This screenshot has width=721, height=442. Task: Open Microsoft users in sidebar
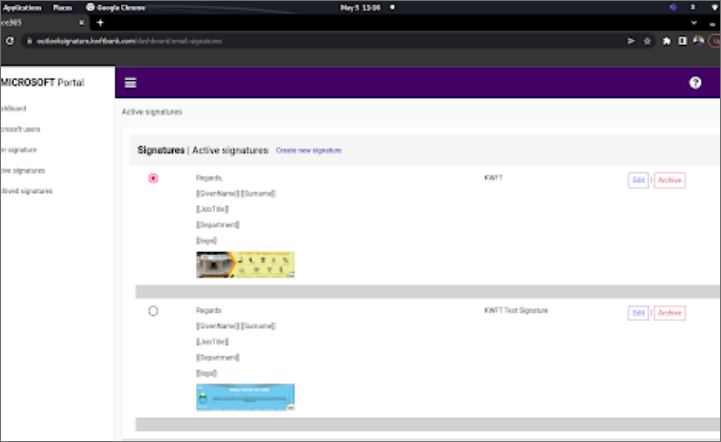tap(21, 129)
